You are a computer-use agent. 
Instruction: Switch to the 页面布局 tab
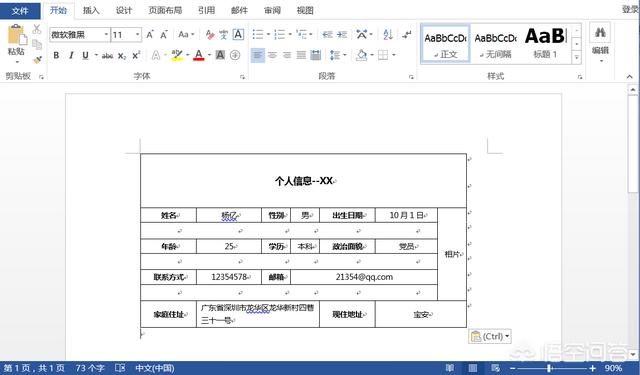165,11
